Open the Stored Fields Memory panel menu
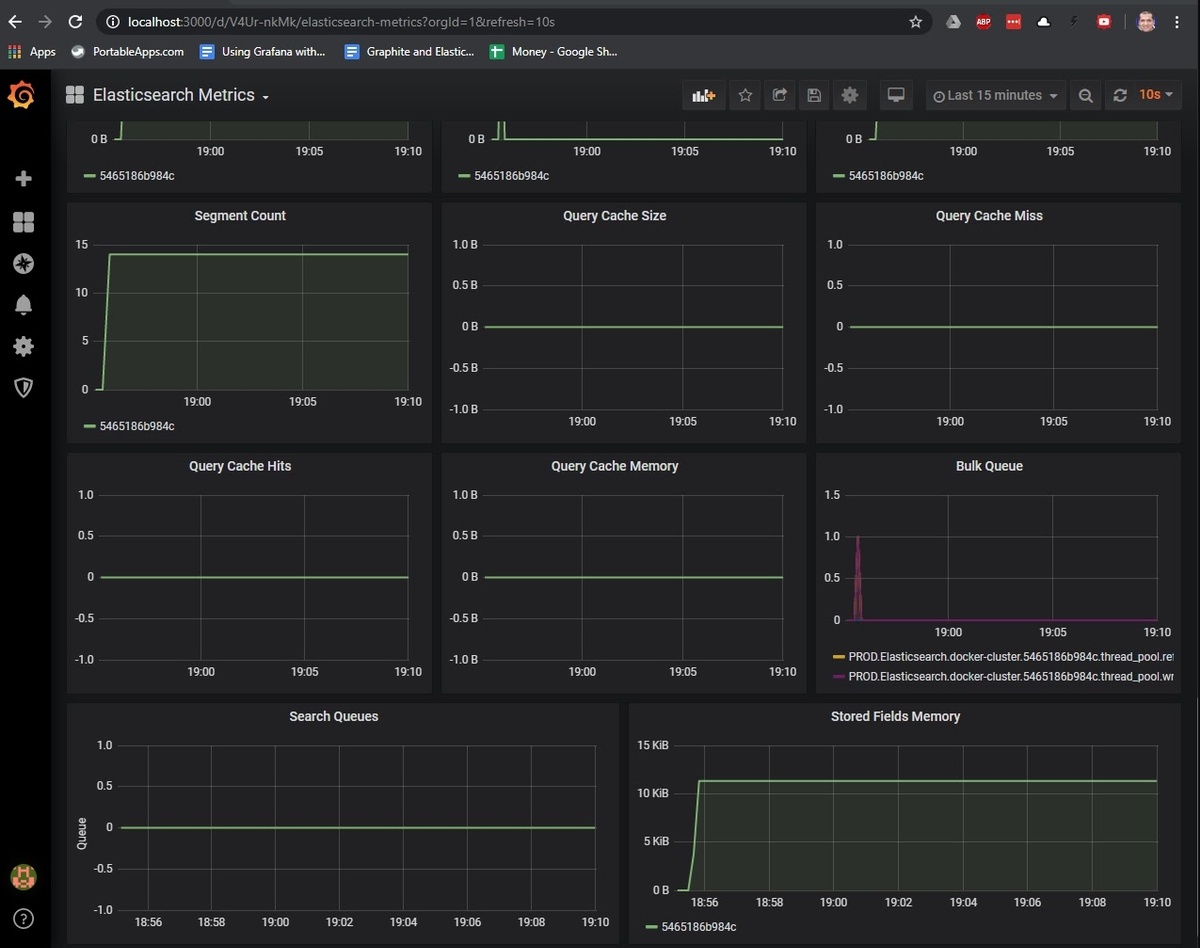1200x948 pixels. (895, 716)
